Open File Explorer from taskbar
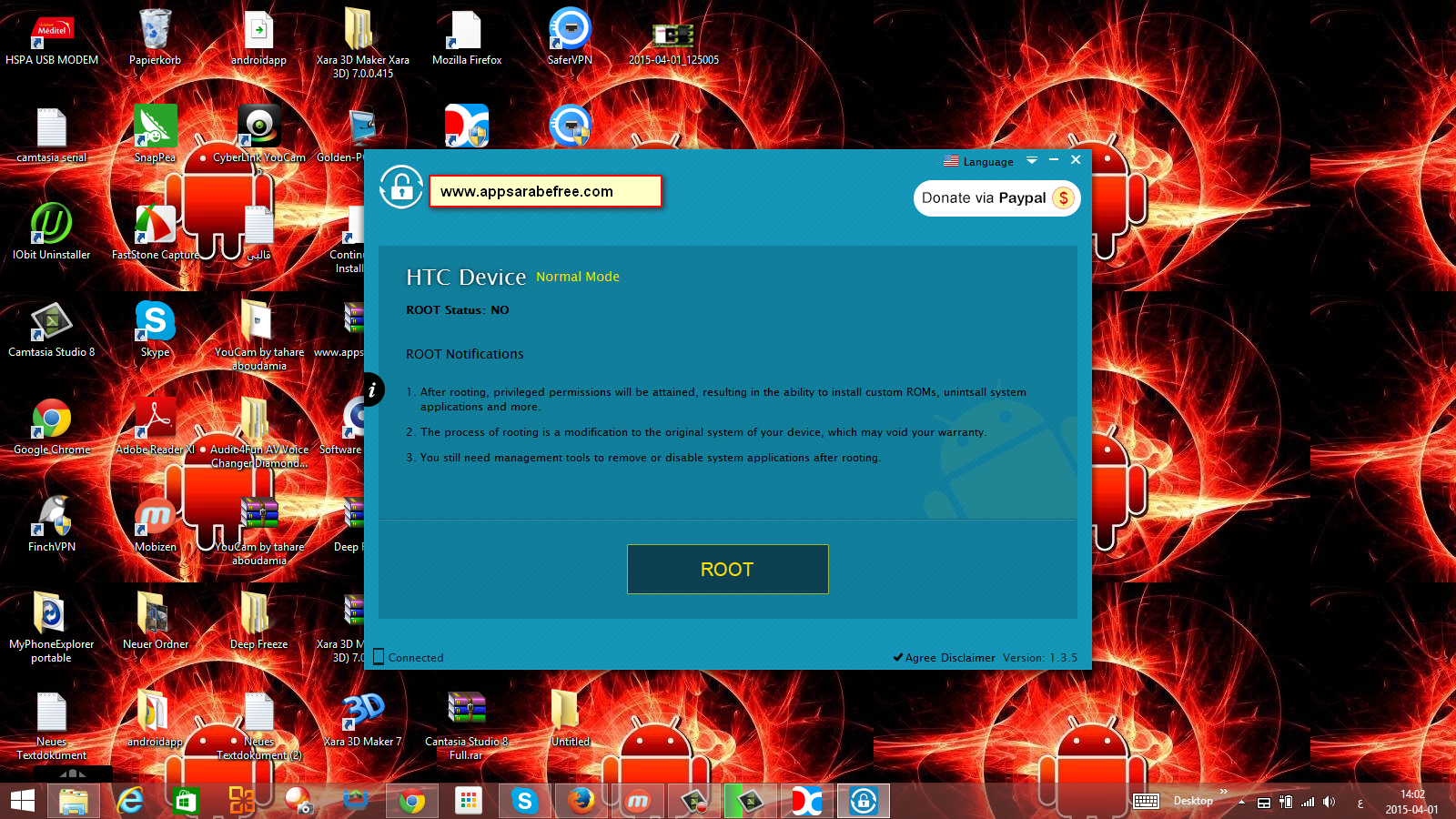Viewport: 1456px width, 819px height. [x=74, y=801]
